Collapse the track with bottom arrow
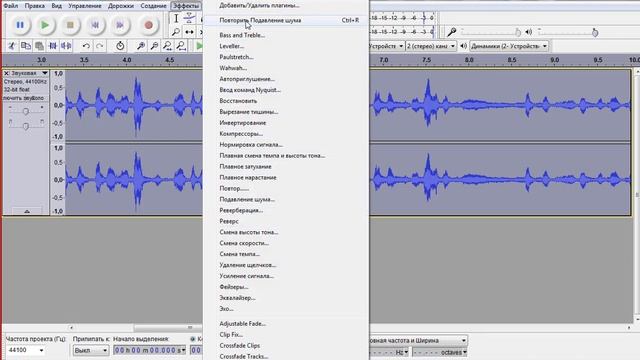 pos(27,211)
